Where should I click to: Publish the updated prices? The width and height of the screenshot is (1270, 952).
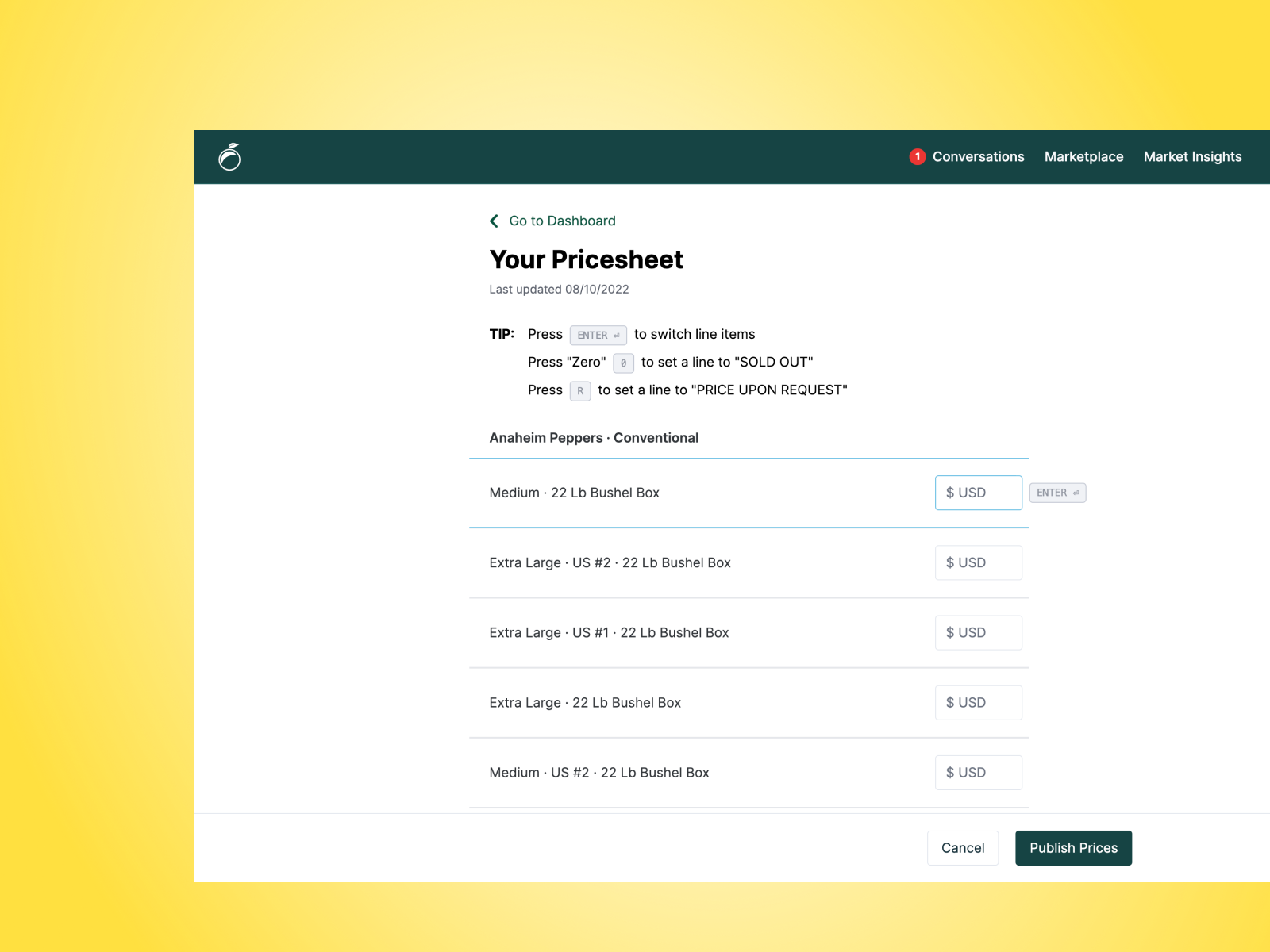[1073, 847]
